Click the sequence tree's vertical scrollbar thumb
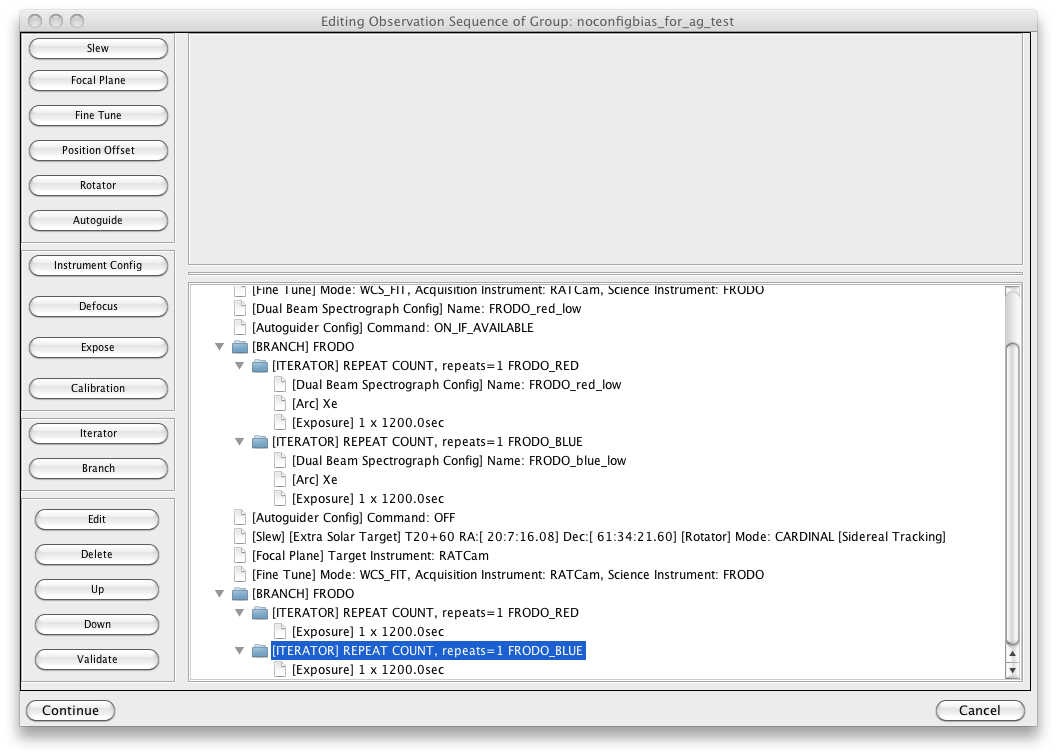Viewport: 1057px width, 756px height. [x=1012, y=493]
